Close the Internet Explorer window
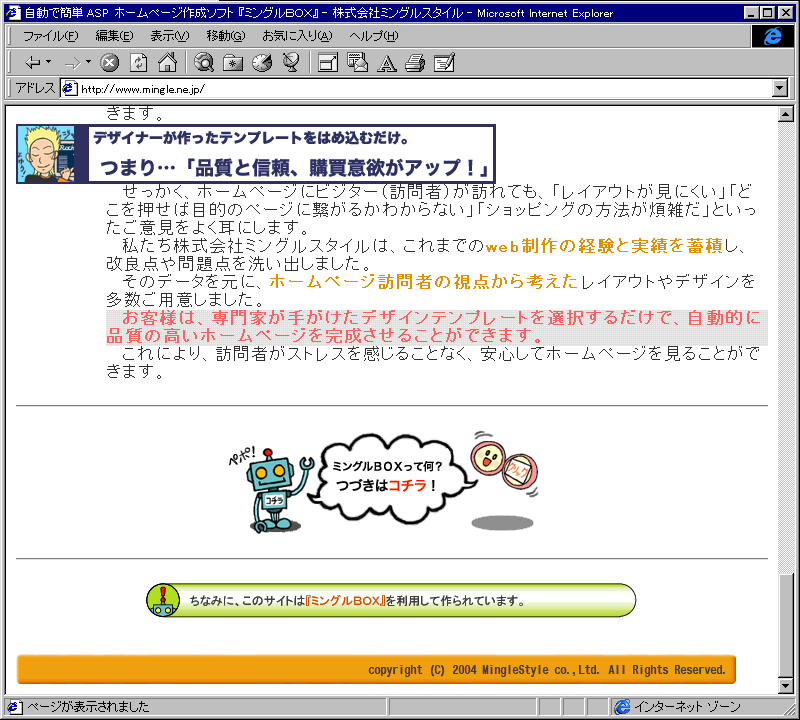This screenshot has width=800, height=720. point(785,13)
